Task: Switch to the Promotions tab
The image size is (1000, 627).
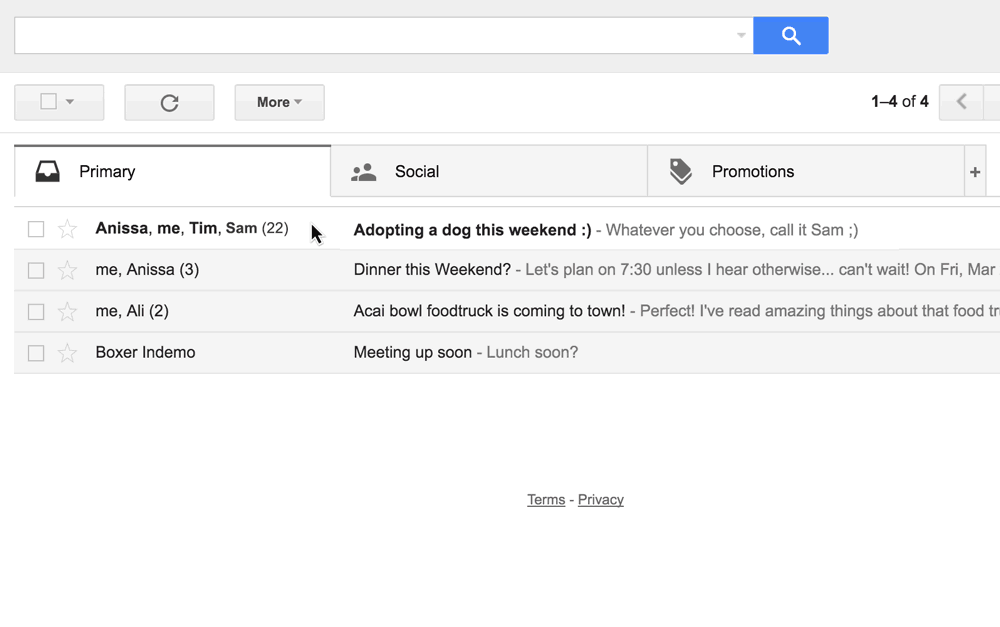Action: point(752,172)
